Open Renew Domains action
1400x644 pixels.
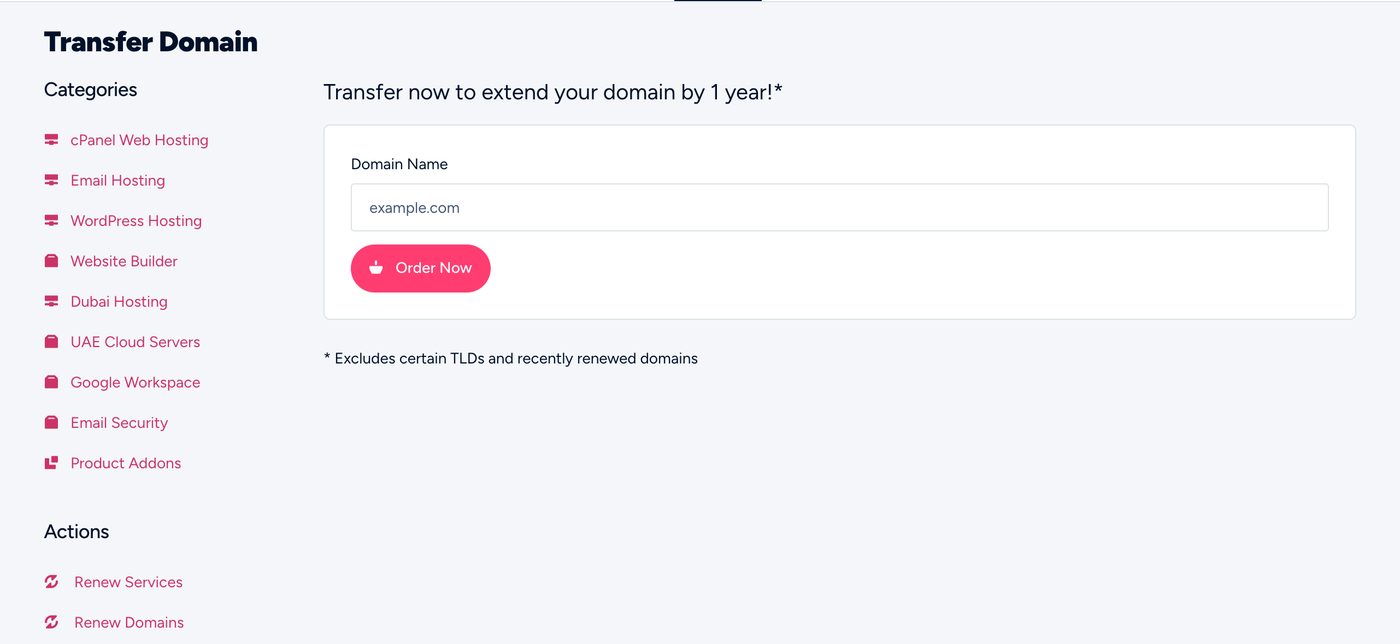(129, 622)
